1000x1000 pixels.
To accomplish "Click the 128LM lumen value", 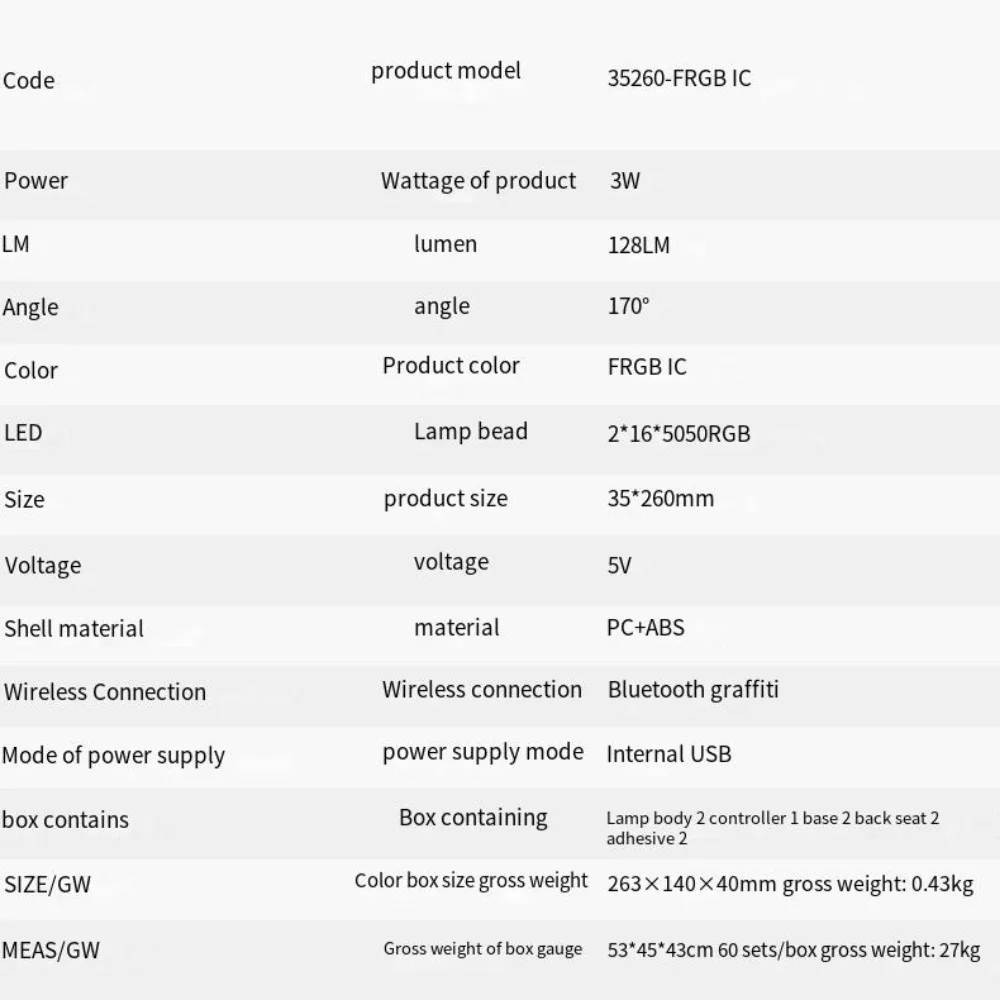I will [x=639, y=245].
